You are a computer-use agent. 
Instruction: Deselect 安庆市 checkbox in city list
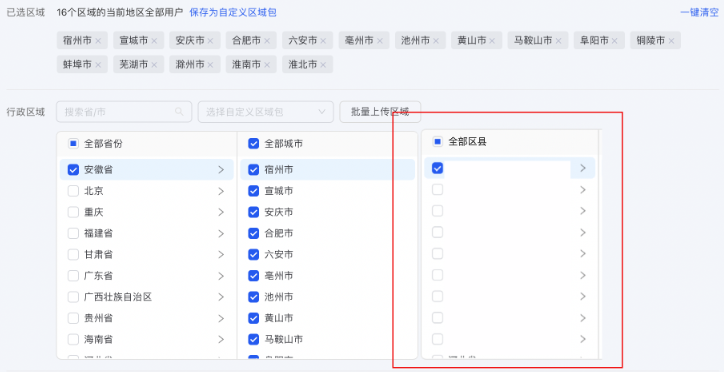click(x=253, y=212)
